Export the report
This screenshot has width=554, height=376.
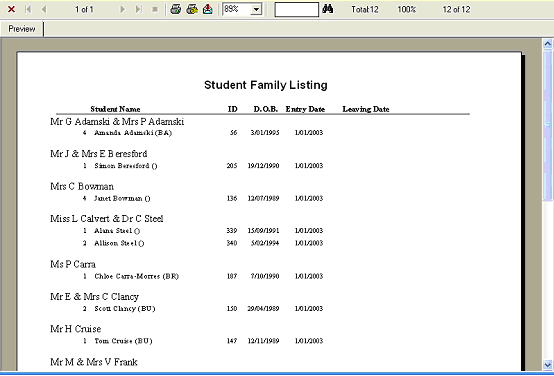click(208, 9)
